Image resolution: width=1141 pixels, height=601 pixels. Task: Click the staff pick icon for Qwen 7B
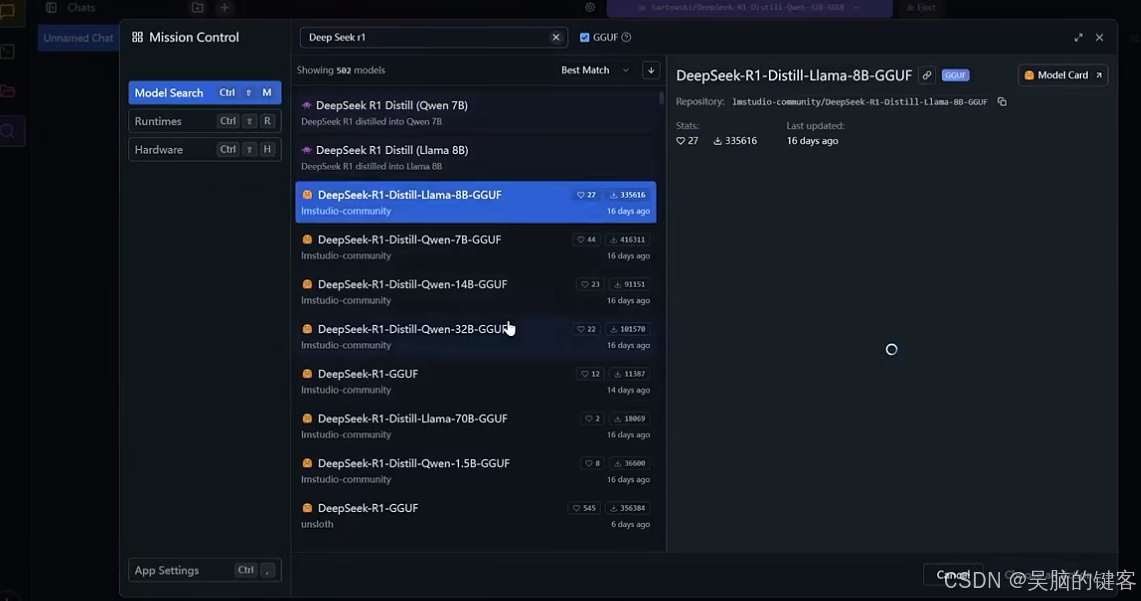306,106
